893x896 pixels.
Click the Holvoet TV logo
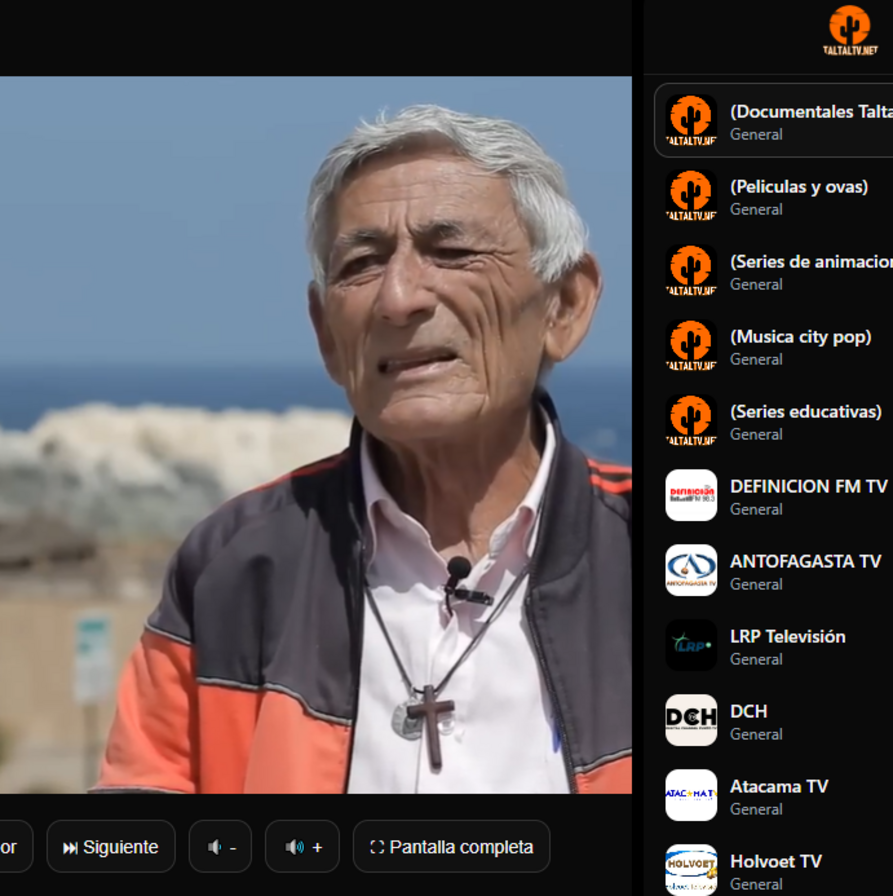691,869
